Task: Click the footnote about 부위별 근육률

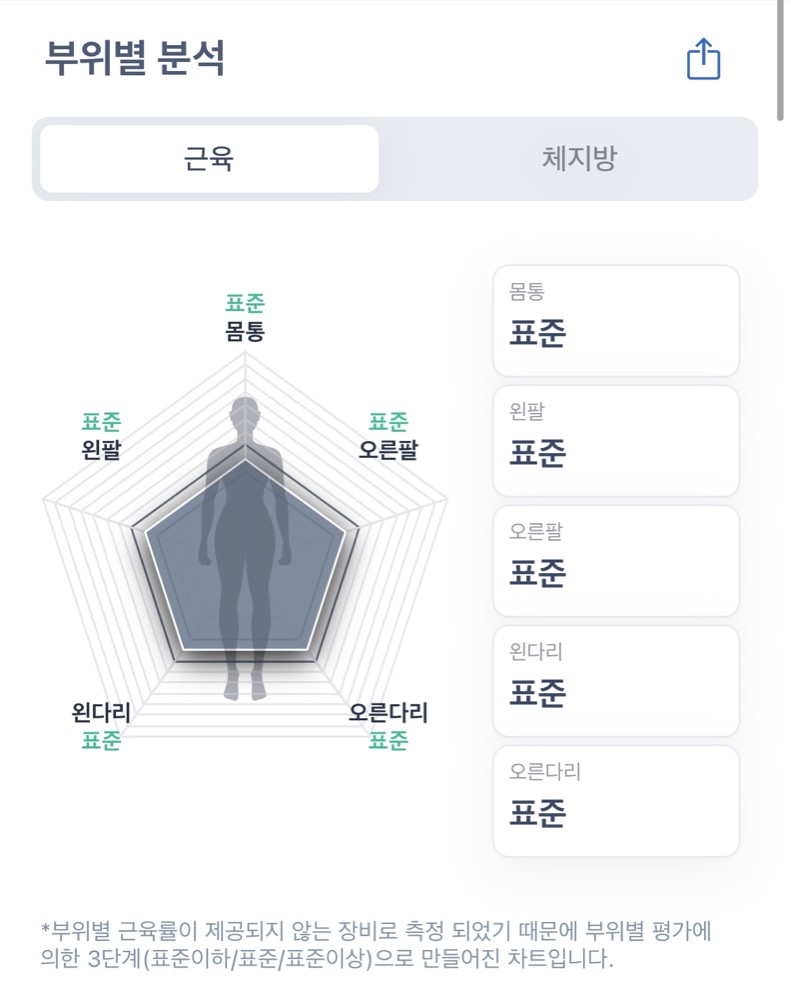Action: coord(376,944)
